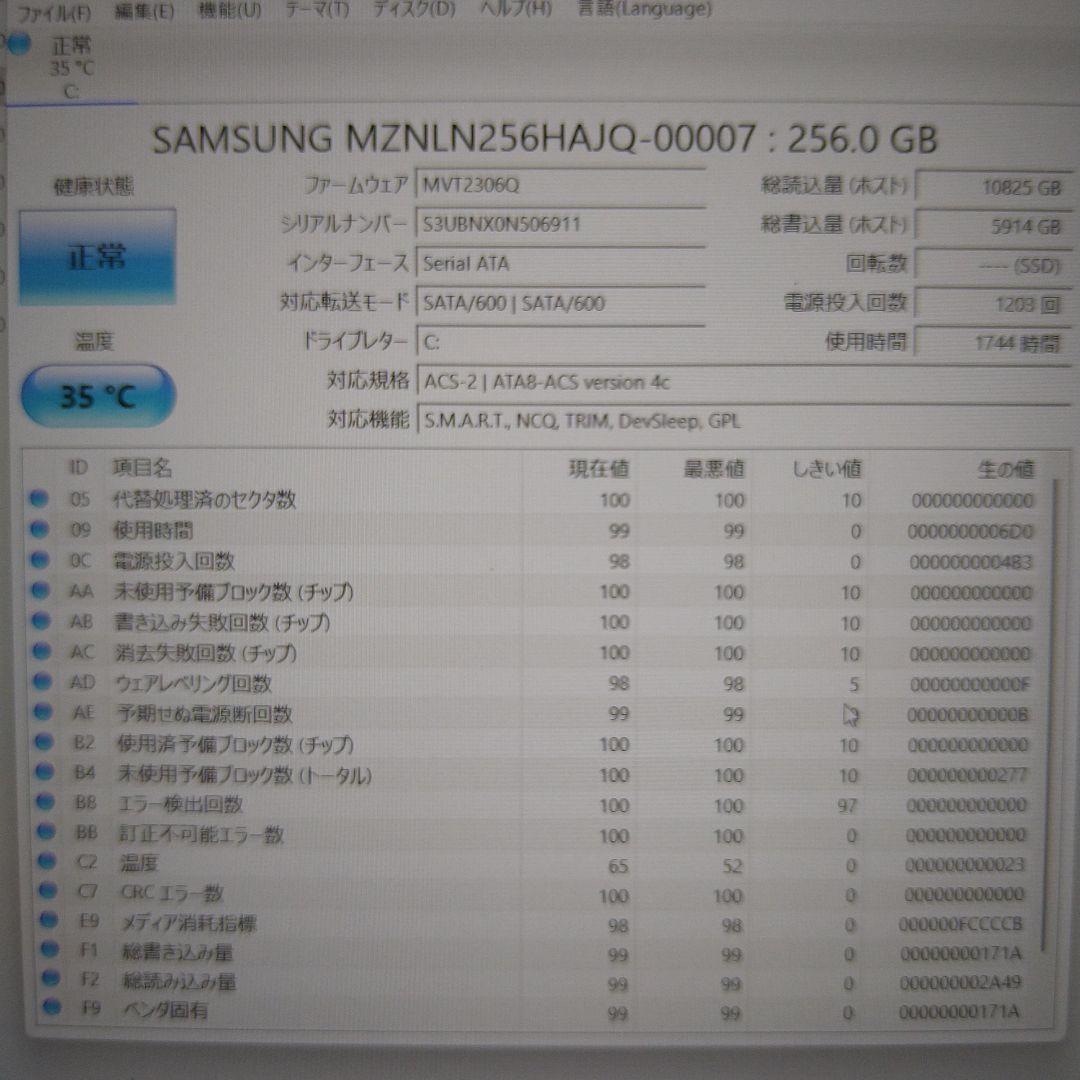
Task: Select the ベンダ固有 attribute name
Action: coord(165,1010)
